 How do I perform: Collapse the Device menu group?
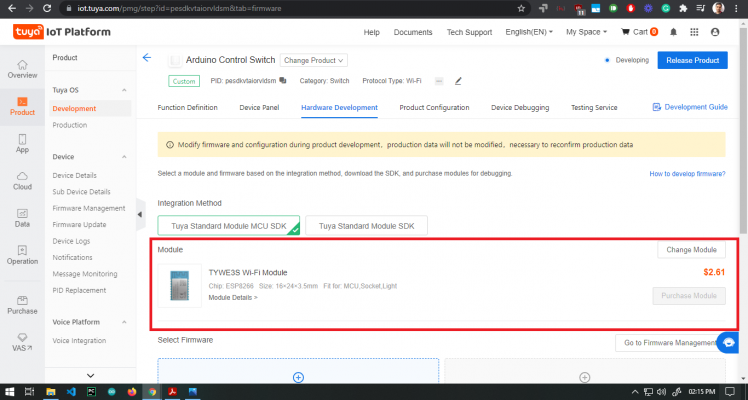click(124, 157)
